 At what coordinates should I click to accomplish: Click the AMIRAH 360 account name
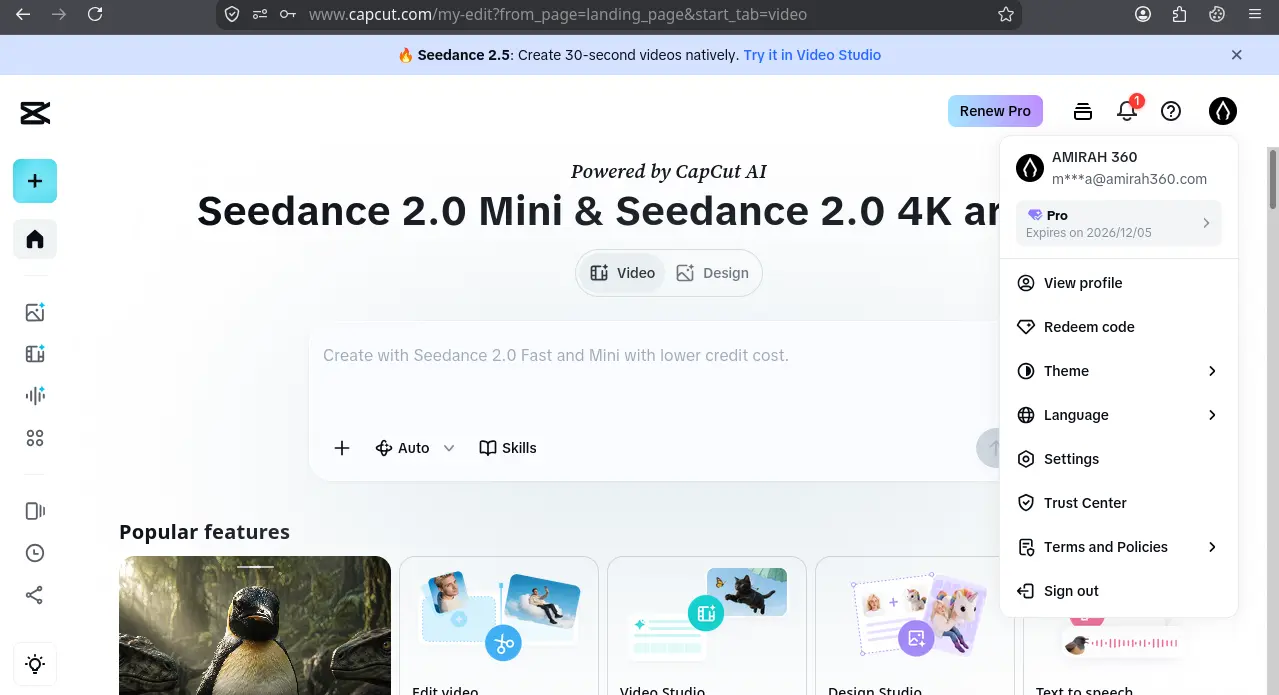click(1094, 157)
